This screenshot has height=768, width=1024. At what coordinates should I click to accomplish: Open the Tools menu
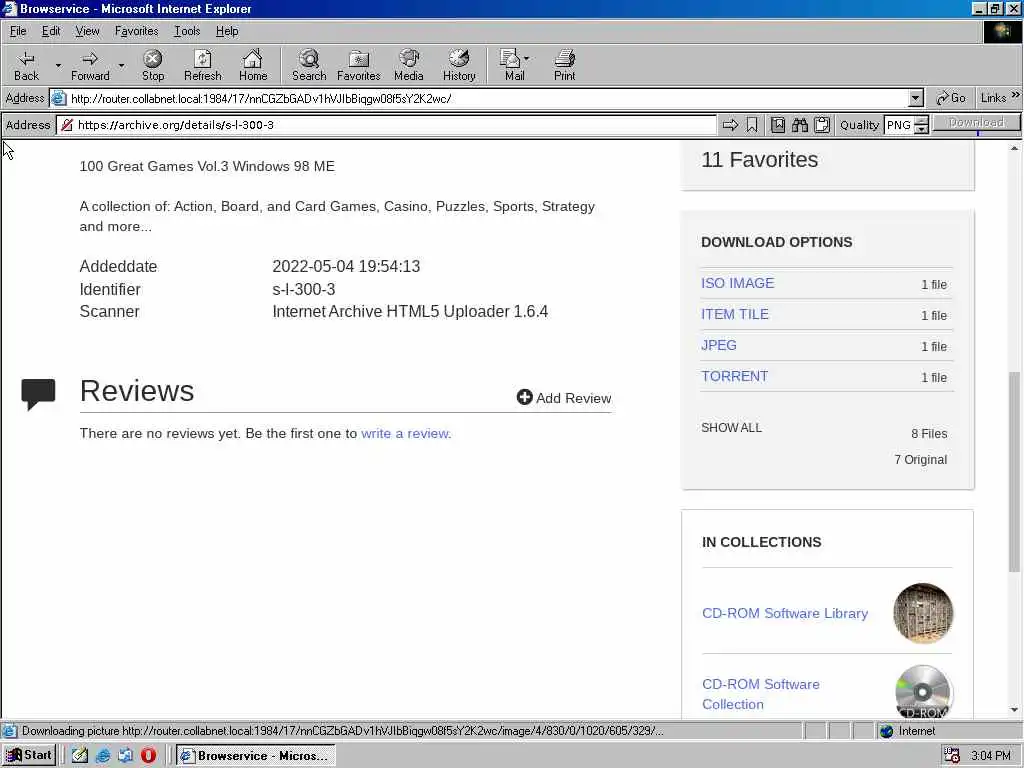click(187, 31)
